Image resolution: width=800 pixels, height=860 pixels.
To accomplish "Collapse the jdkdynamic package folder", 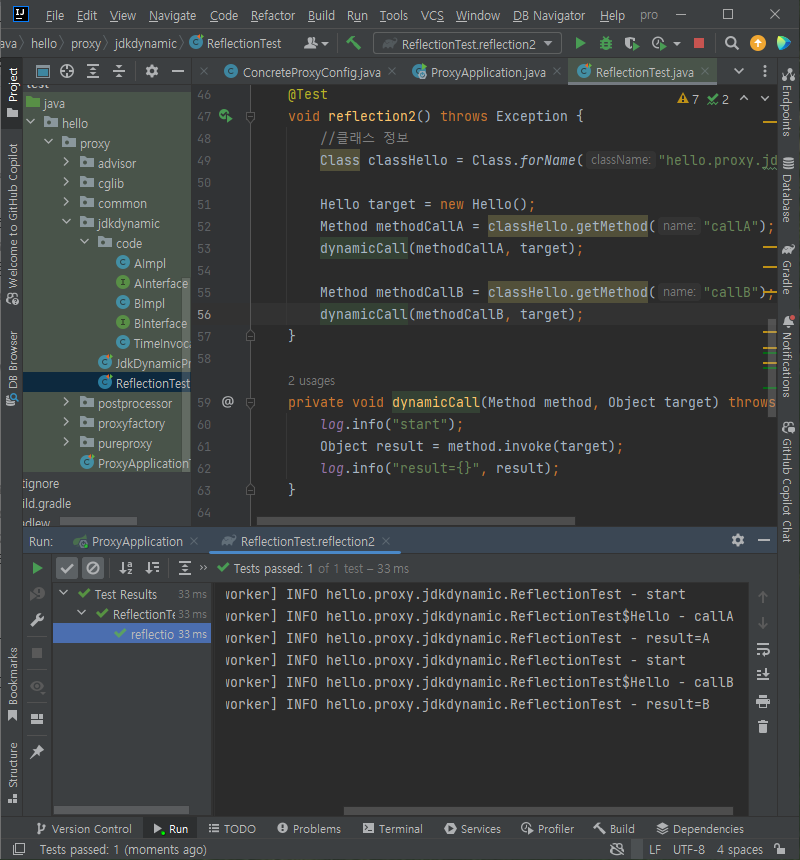I will (x=67, y=223).
